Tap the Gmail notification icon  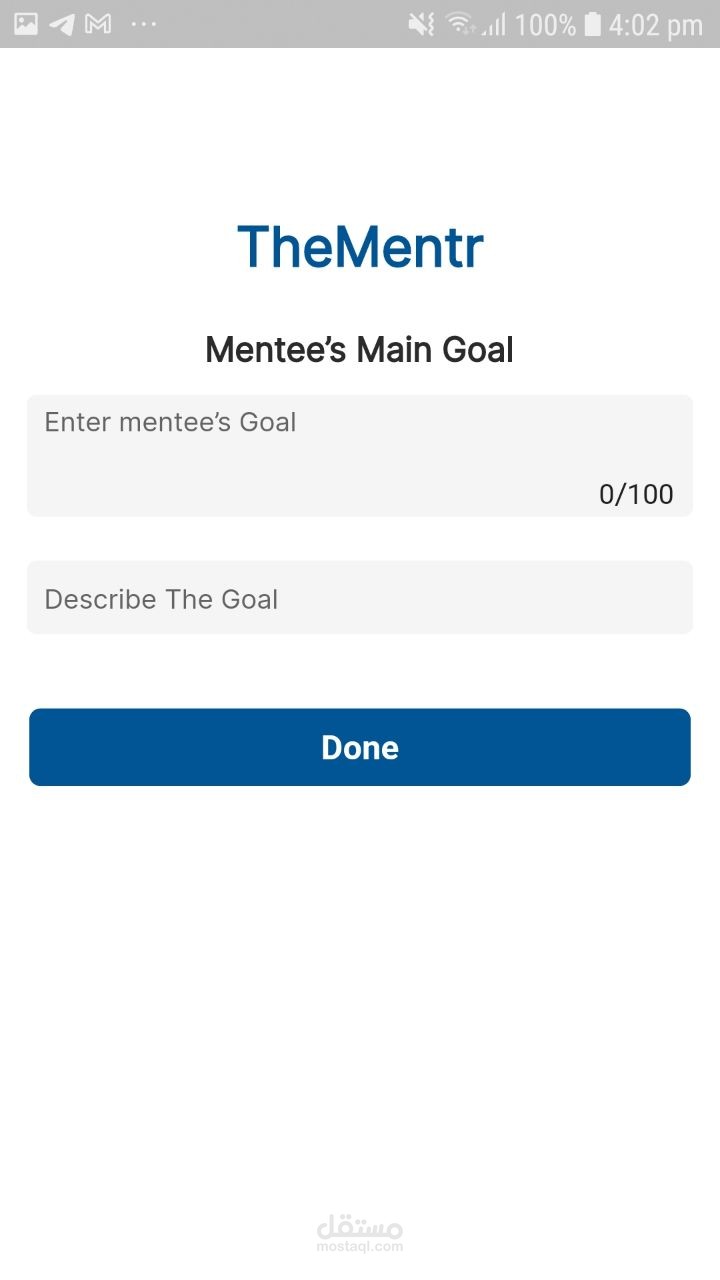pos(98,24)
